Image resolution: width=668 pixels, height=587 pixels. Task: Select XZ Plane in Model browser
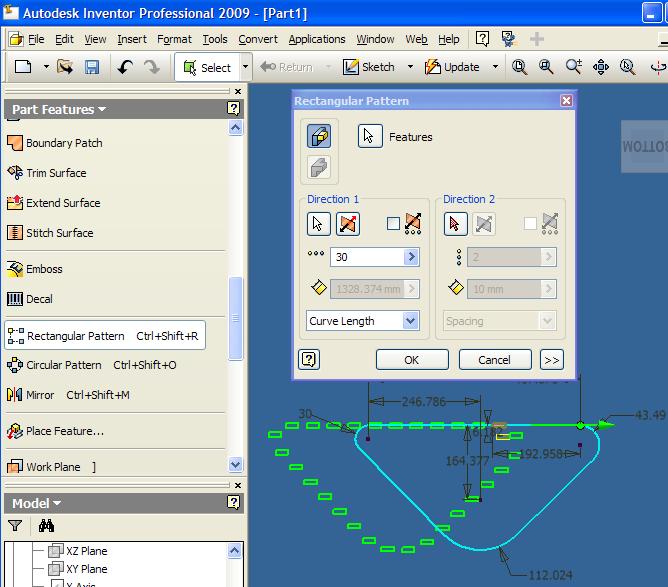78,551
